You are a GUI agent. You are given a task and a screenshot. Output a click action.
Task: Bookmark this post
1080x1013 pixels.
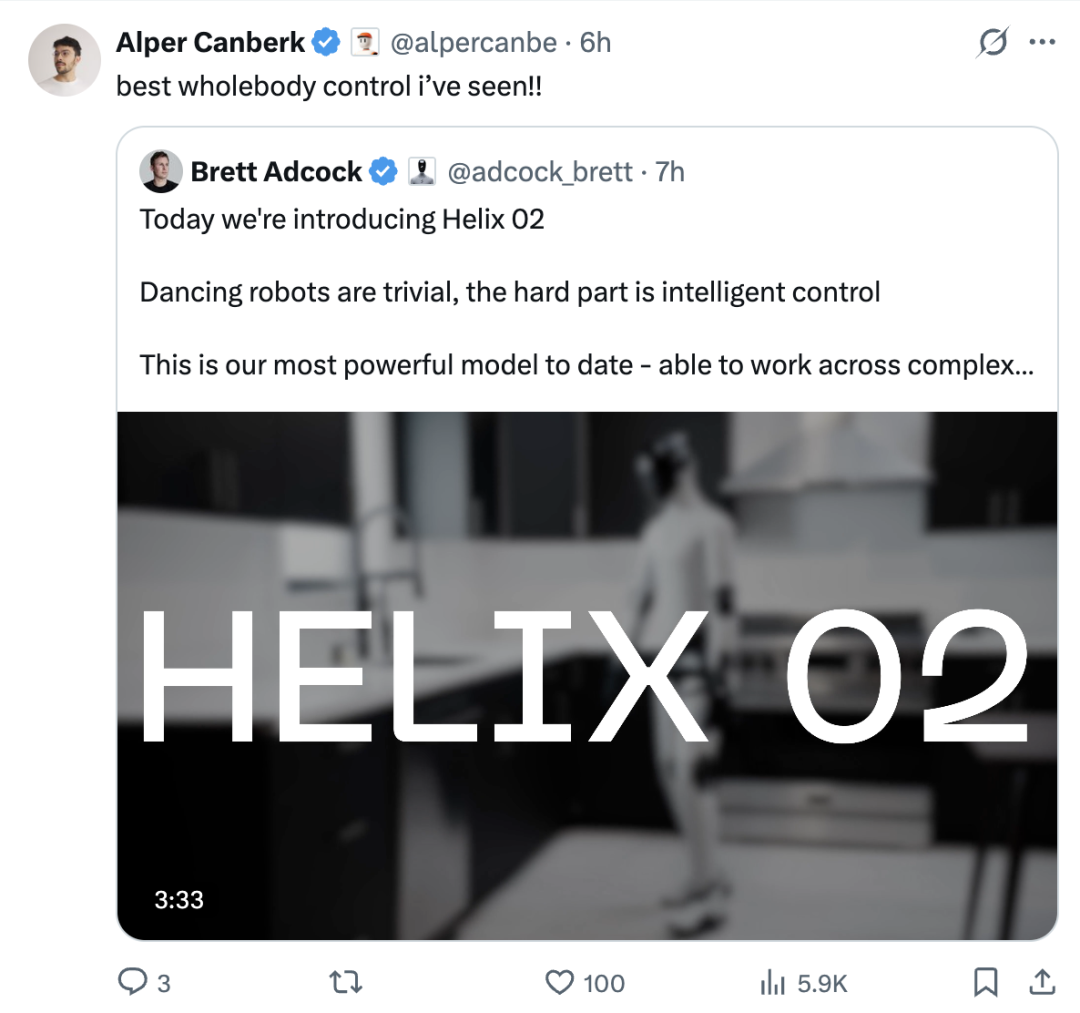point(986,983)
